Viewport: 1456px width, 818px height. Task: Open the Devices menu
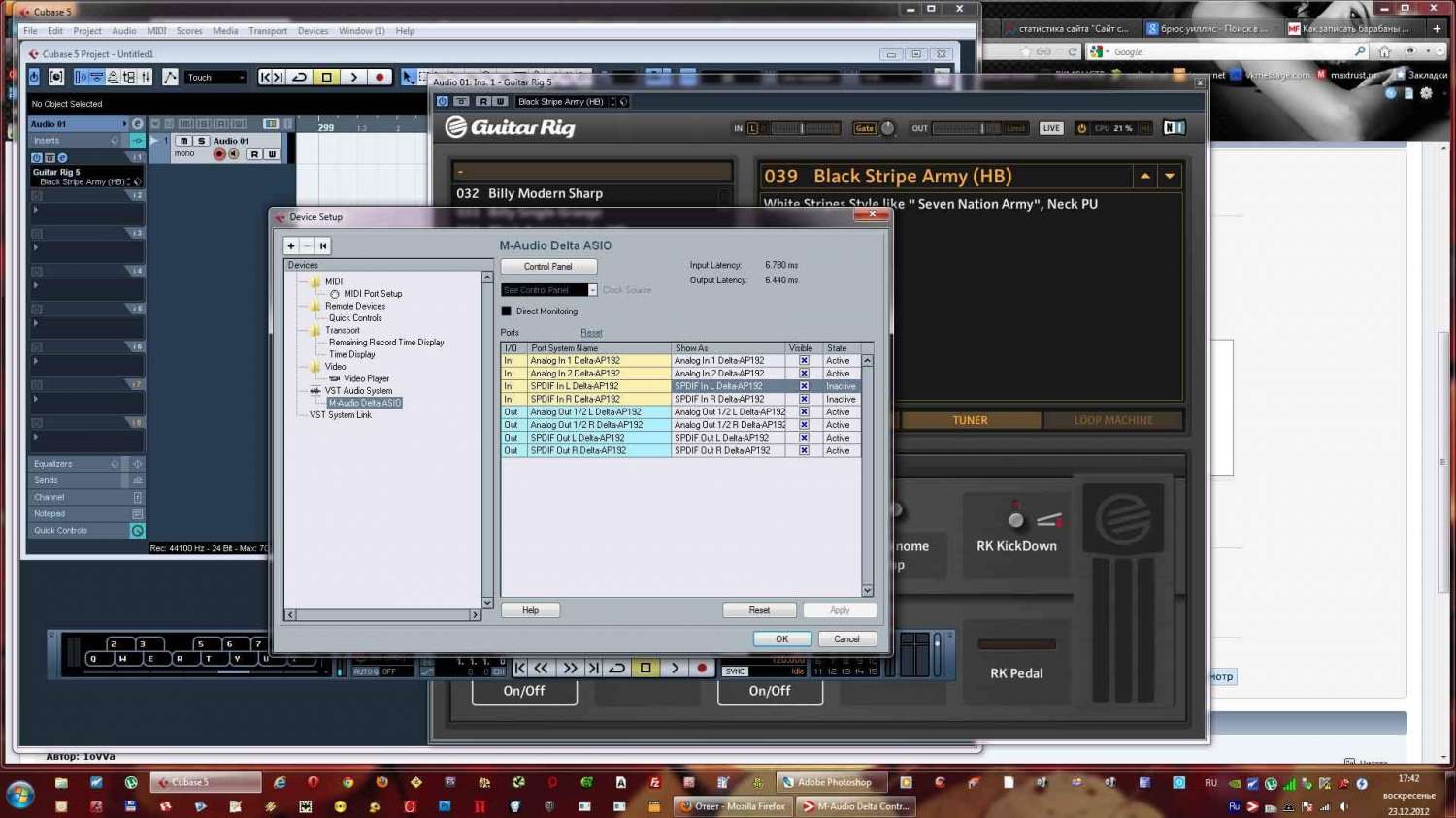[313, 31]
